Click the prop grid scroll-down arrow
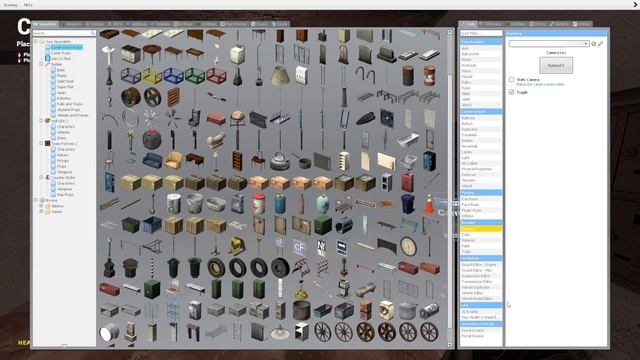The image size is (640, 360). point(450,345)
